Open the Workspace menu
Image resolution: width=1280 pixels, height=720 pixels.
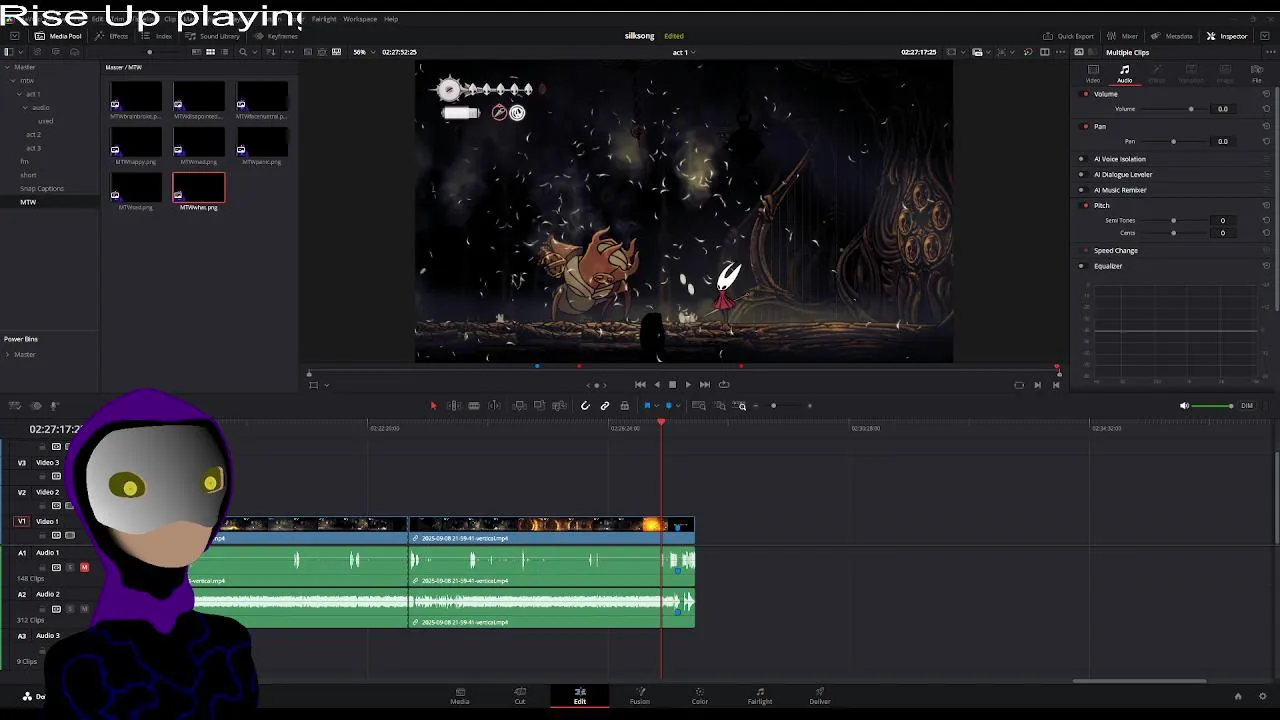pos(360,19)
